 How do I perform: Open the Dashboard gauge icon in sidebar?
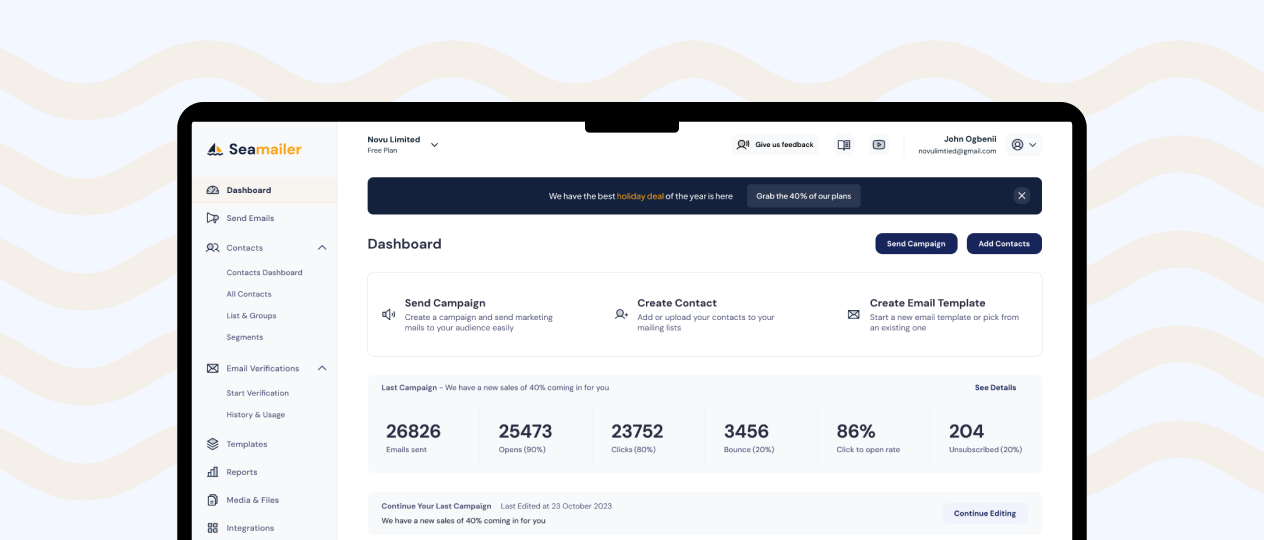(x=213, y=190)
